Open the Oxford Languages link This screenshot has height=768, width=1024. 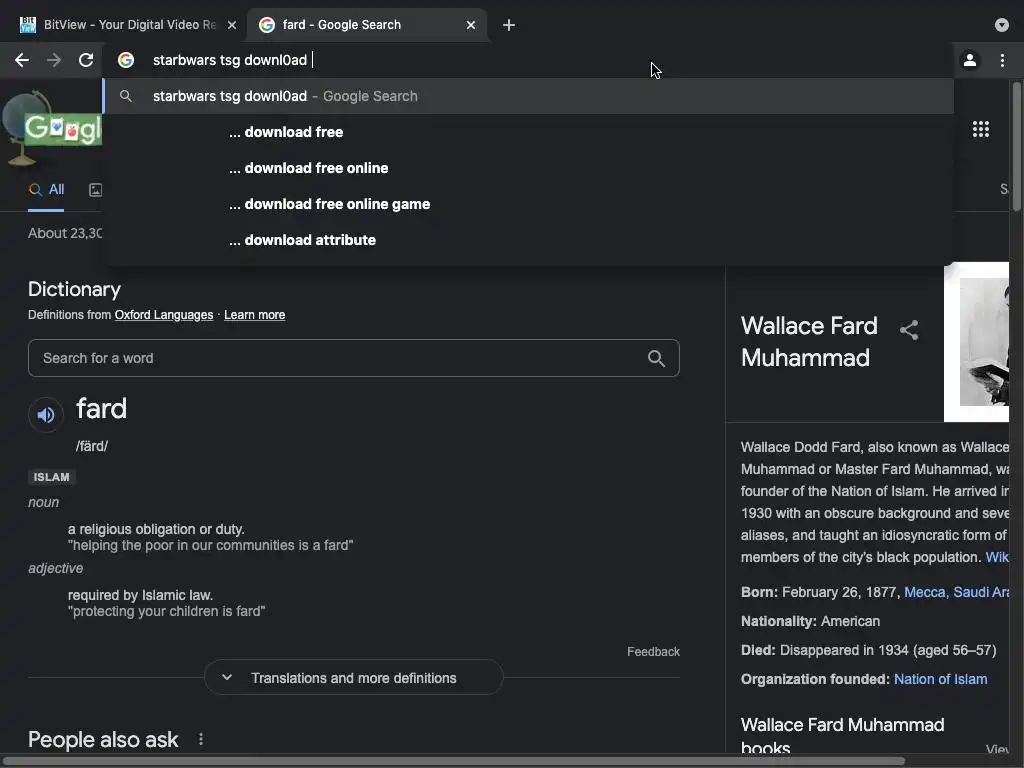tap(164, 315)
